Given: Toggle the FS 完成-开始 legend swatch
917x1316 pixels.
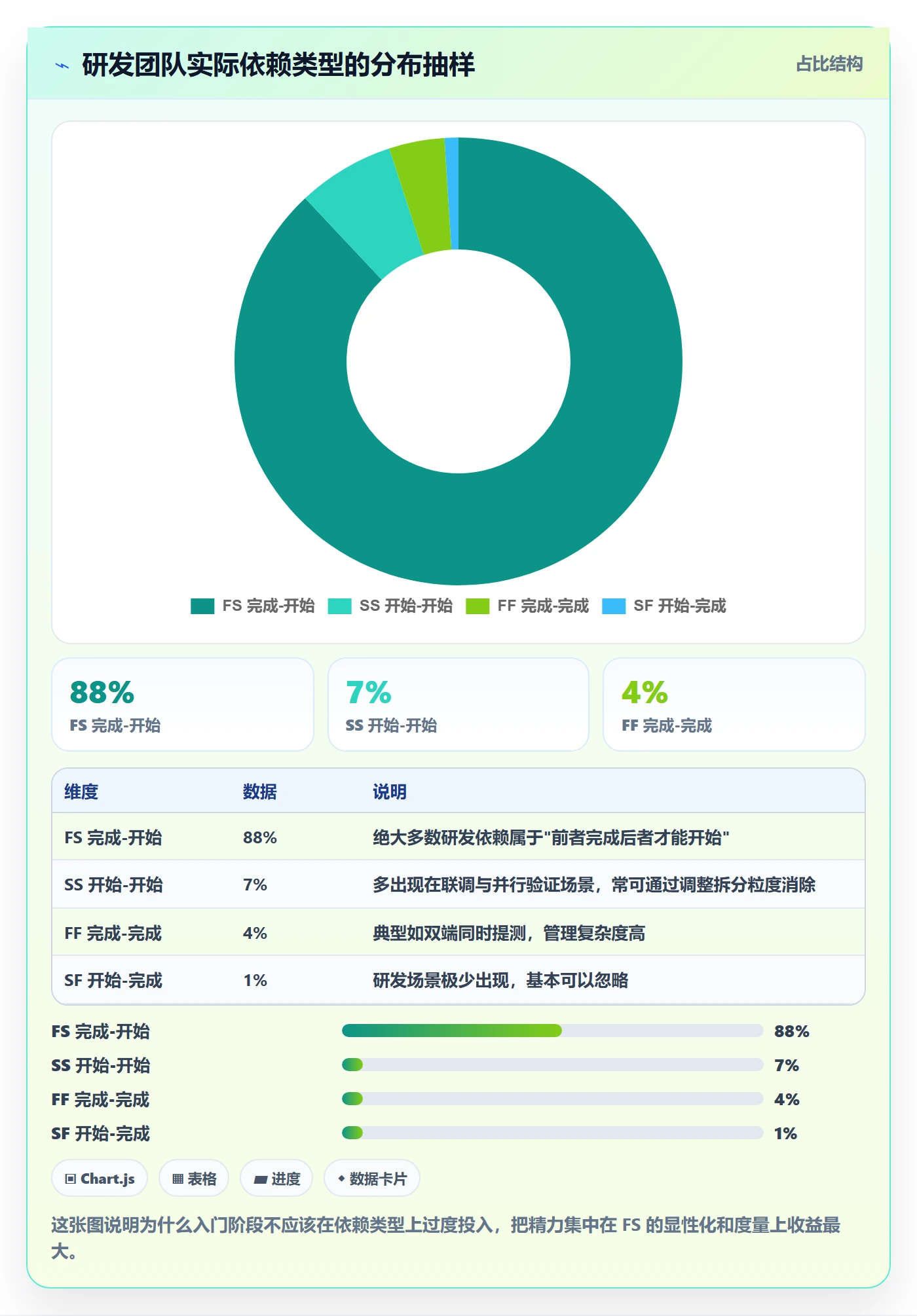Looking at the screenshot, I should 202,606.
